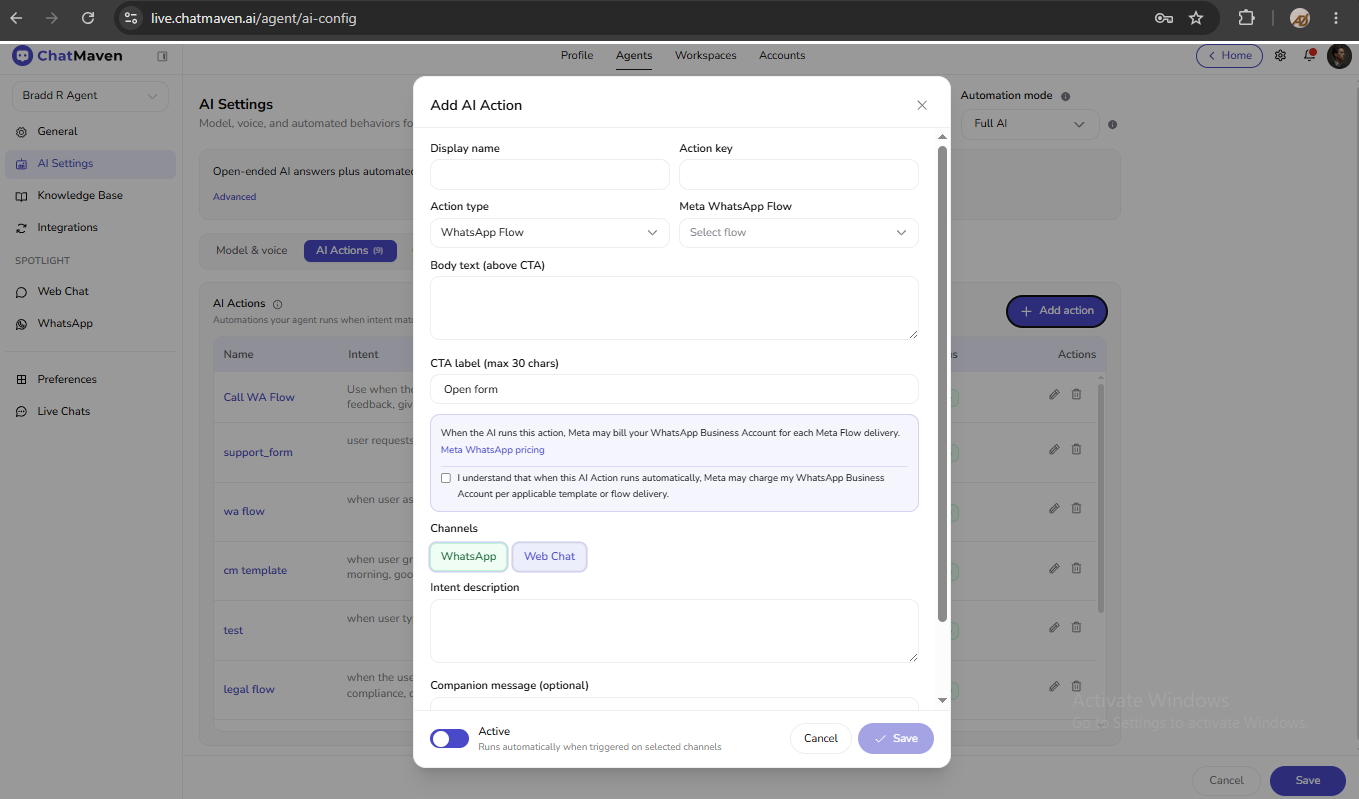Bookmark this page with star icon
The height and width of the screenshot is (799, 1359).
tap(1196, 18)
